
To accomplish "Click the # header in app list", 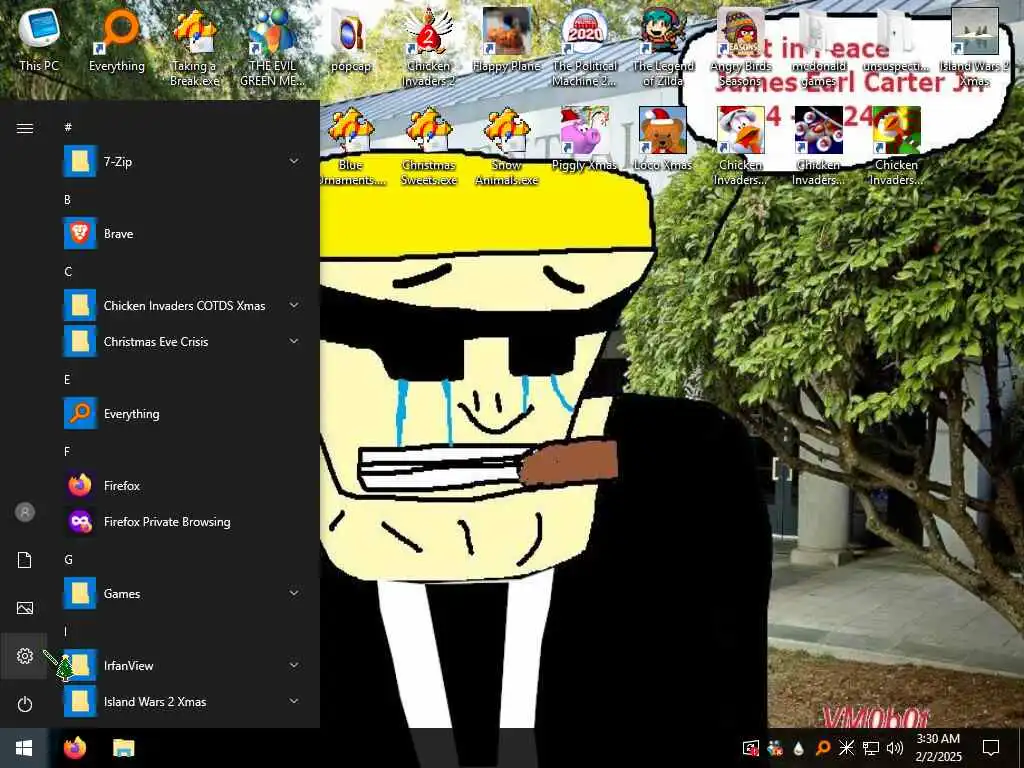I will [68, 127].
